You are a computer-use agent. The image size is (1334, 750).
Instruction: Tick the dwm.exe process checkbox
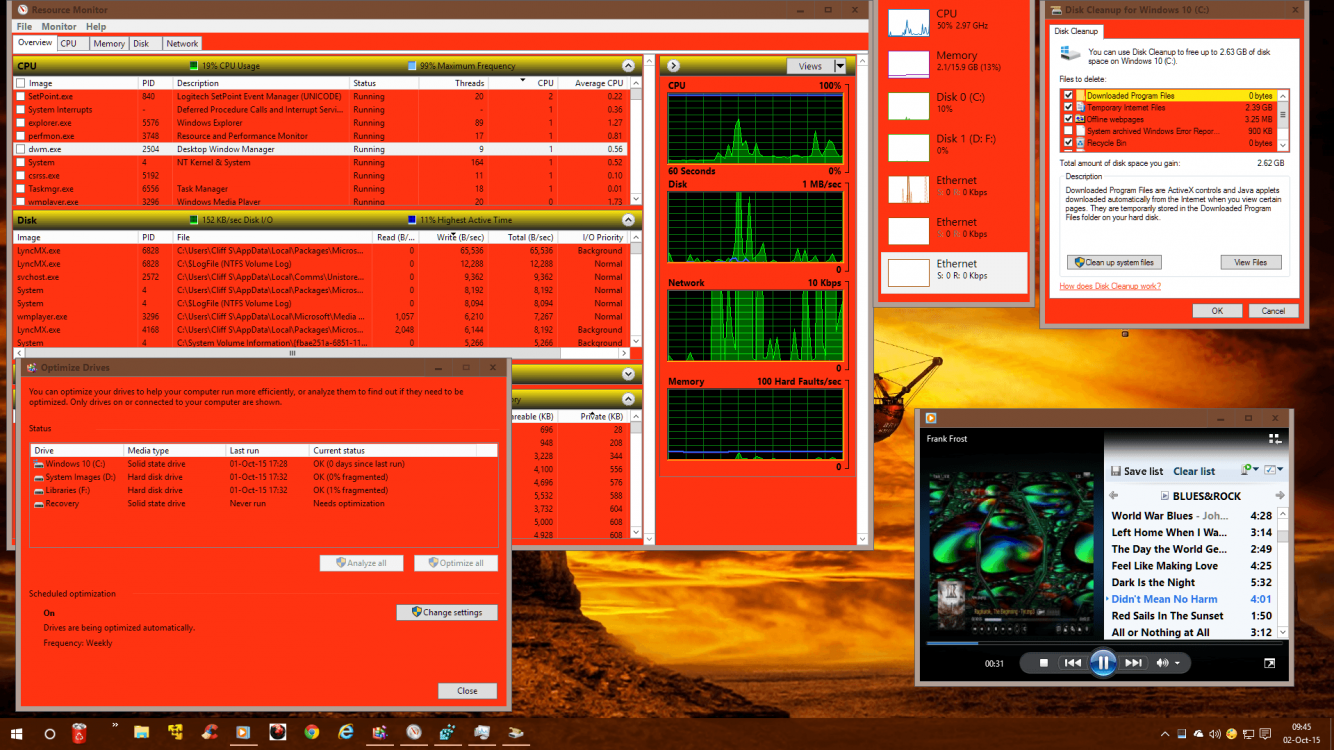pyautogui.click(x=21, y=149)
